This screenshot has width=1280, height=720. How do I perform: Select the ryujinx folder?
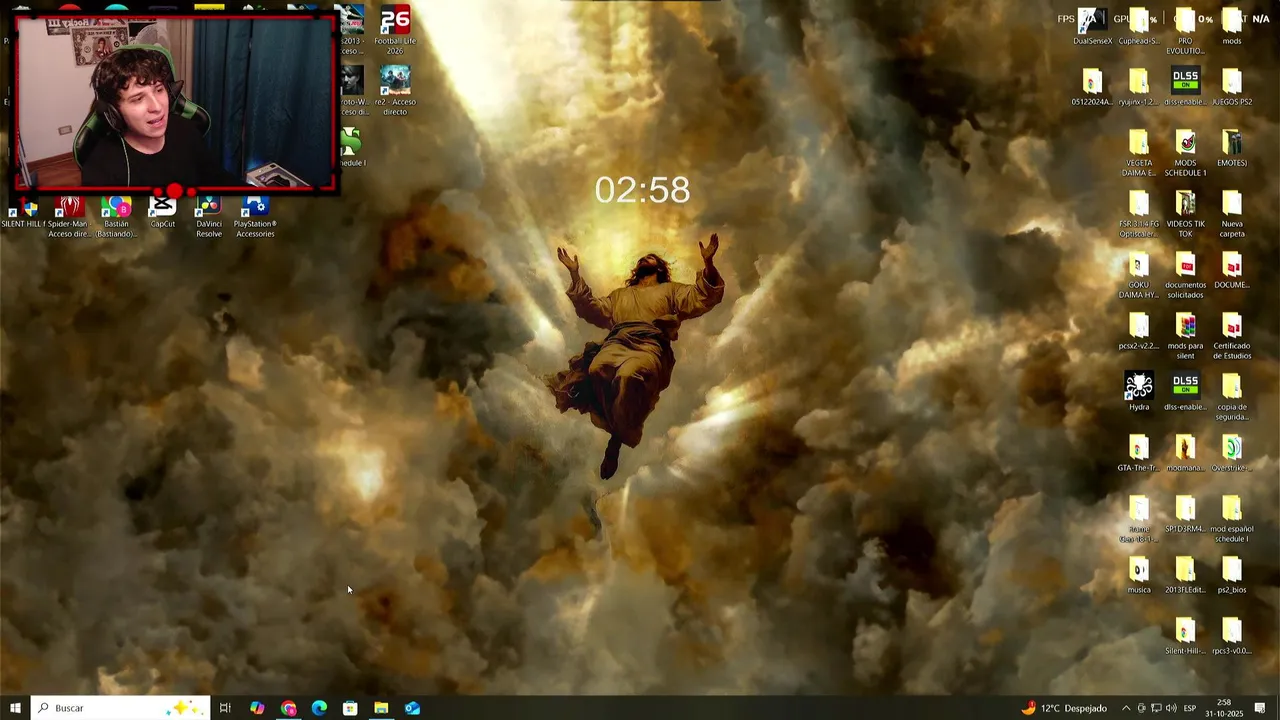[1139, 88]
